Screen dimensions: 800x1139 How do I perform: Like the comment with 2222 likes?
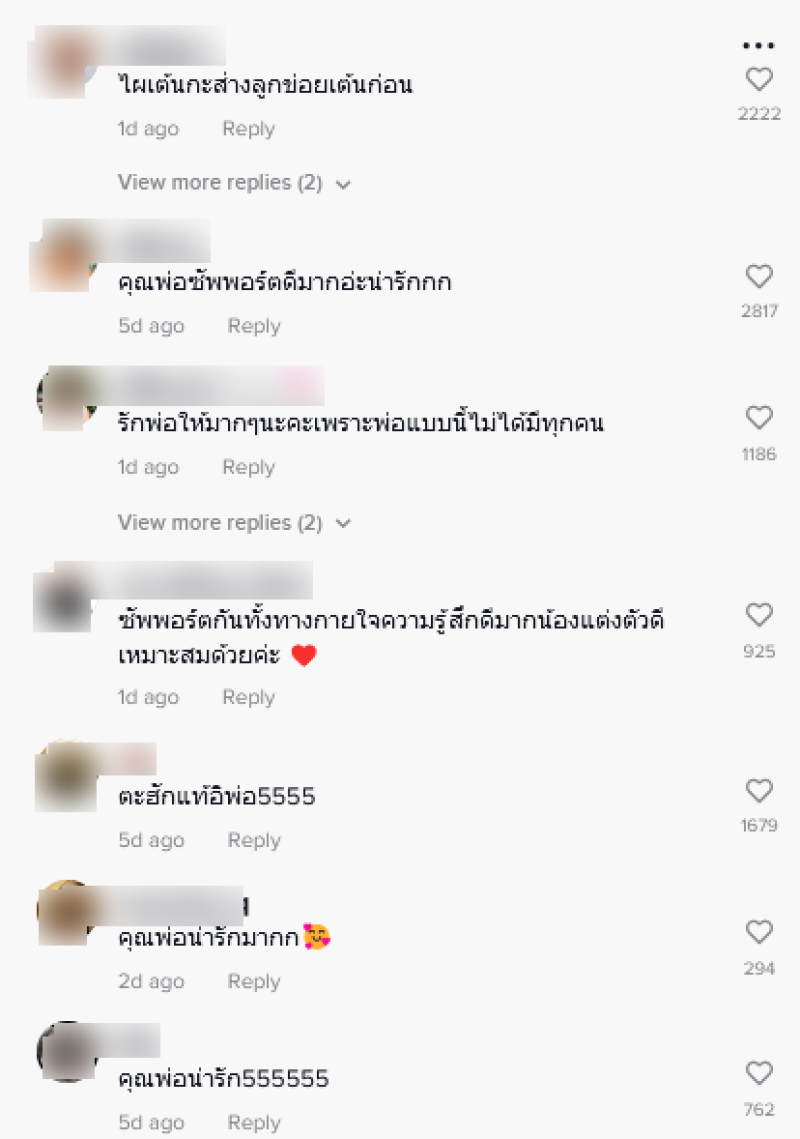(759, 78)
